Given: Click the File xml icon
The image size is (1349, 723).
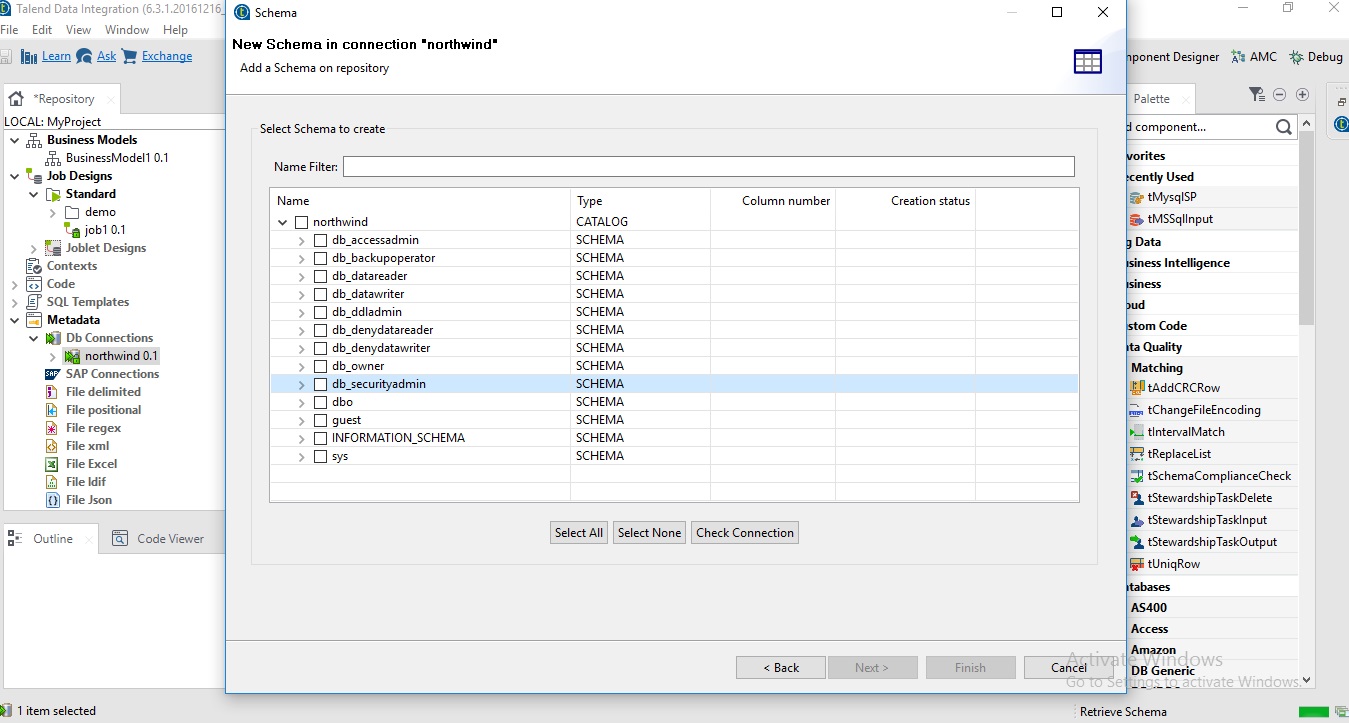Looking at the screenshot, I should coord(53,446).
